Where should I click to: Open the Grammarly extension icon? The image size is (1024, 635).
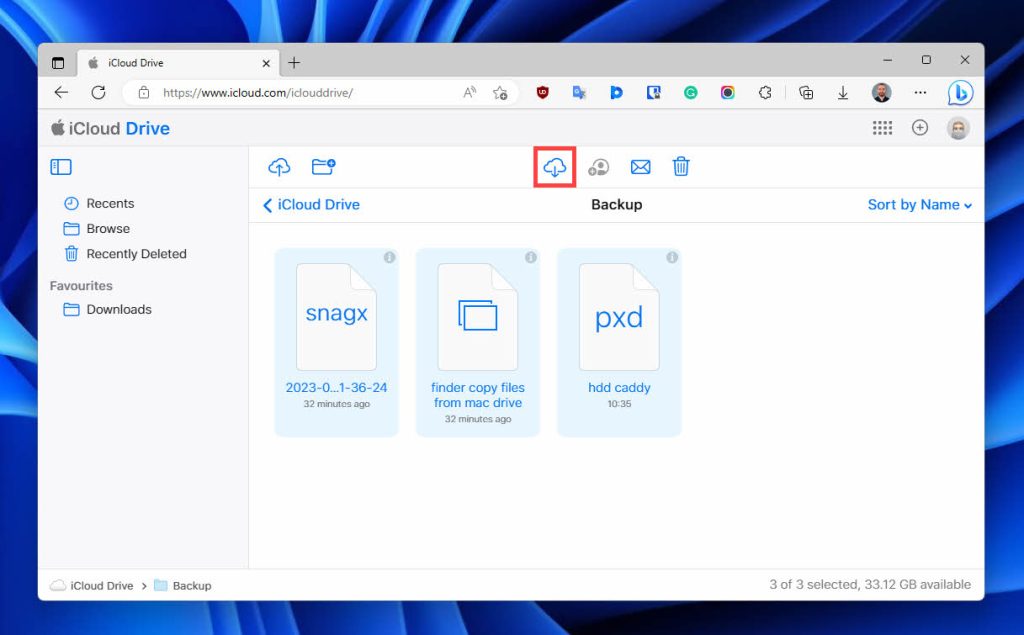tap(690, 93)
